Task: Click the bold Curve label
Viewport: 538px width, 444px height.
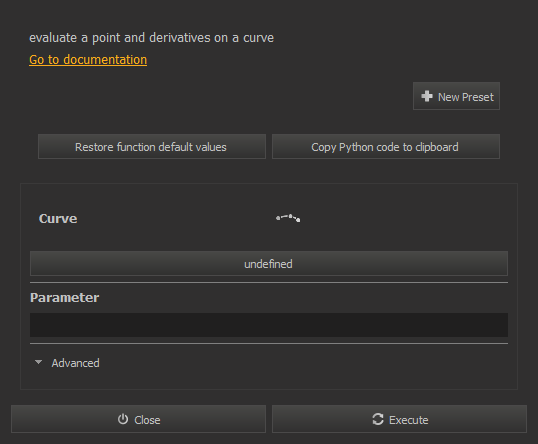Action: (58, 219)
